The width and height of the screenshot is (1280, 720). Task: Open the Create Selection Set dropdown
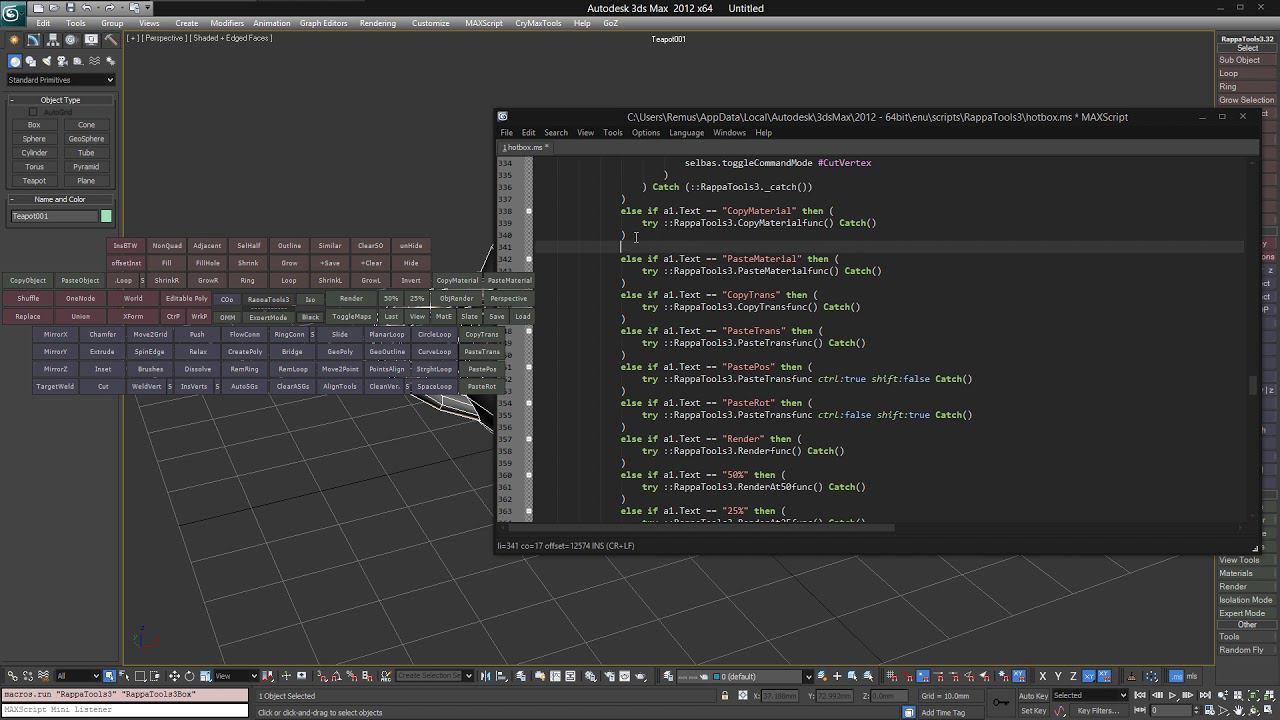[x=434, y=676]
